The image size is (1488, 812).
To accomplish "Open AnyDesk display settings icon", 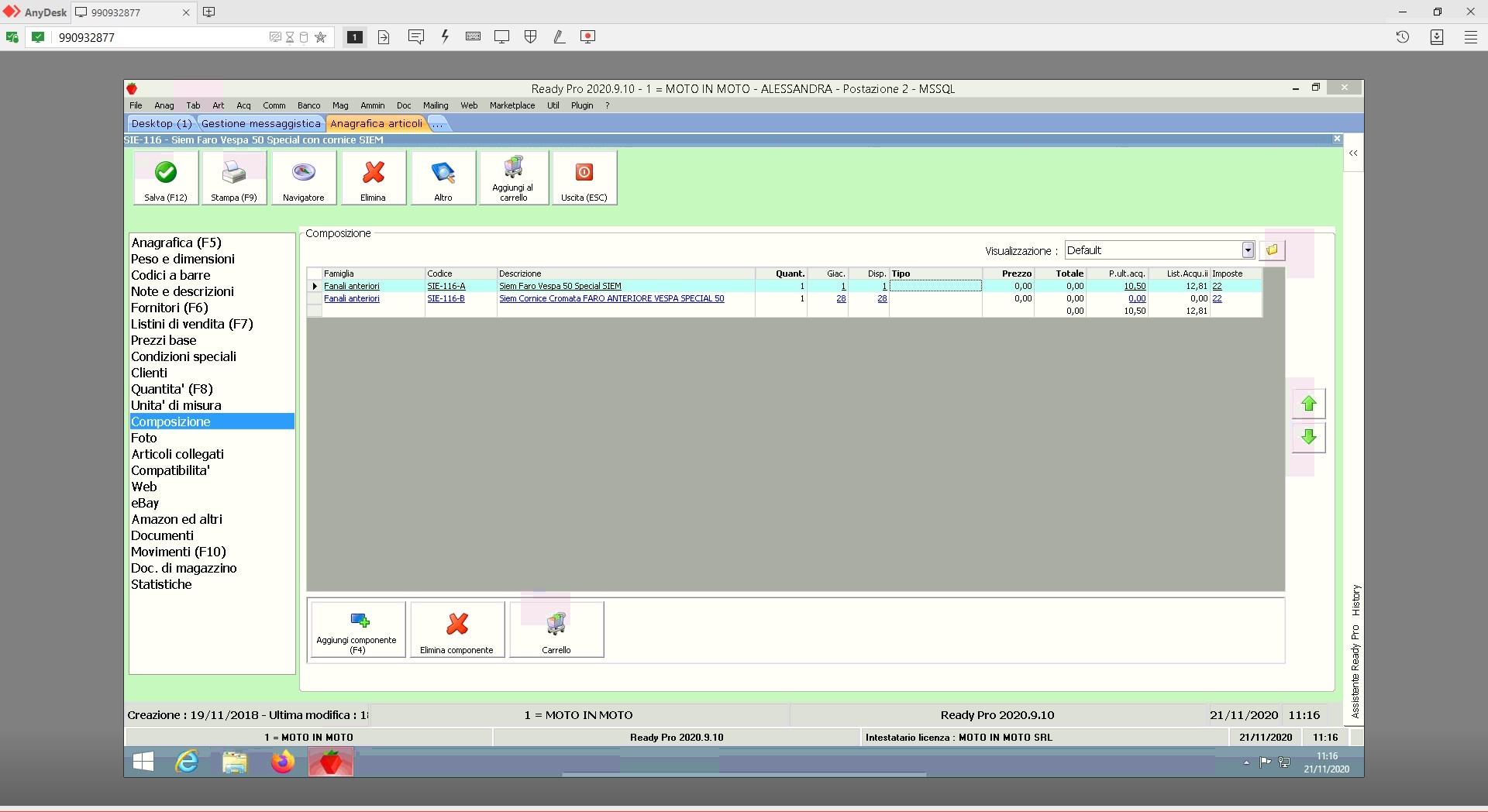I will tap(501, 36).
